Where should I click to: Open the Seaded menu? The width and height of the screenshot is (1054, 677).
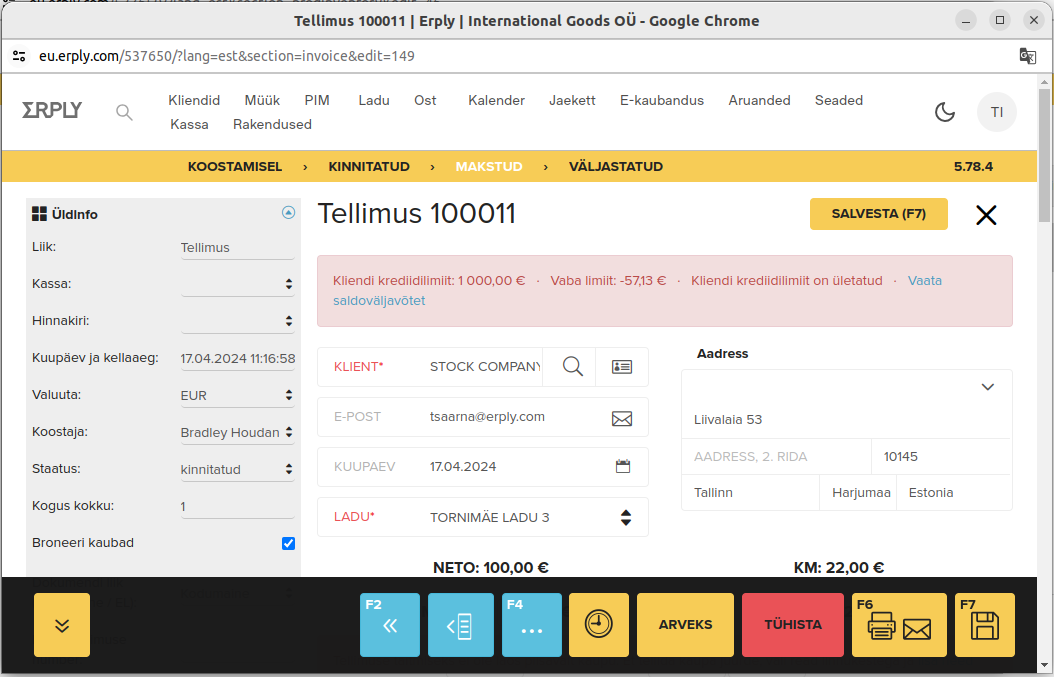[x=839, y=100]
